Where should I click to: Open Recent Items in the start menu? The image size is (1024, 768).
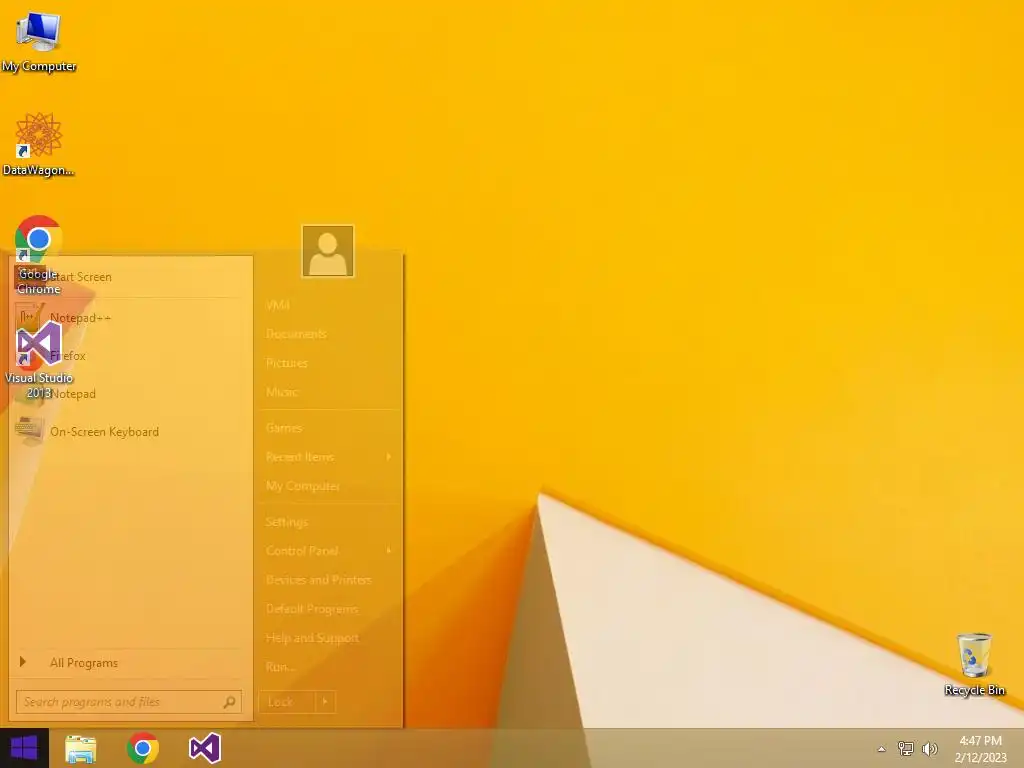pos(329,457)
